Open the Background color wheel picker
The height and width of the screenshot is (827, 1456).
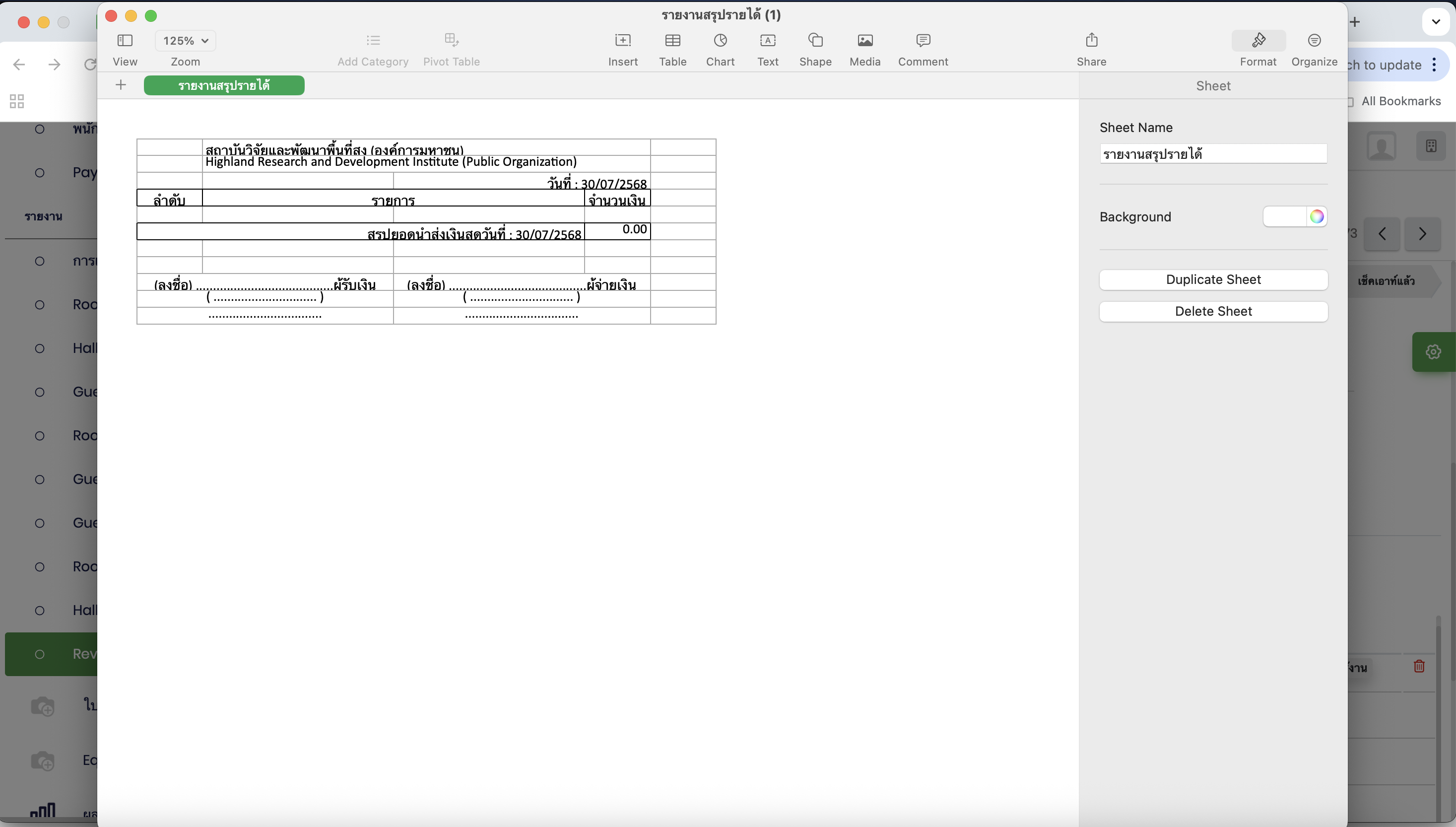[x=1317, y=216]
